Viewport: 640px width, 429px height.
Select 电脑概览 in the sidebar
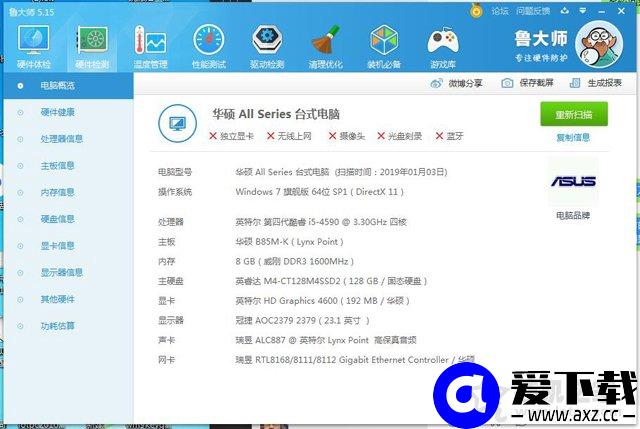coord(68,86)
